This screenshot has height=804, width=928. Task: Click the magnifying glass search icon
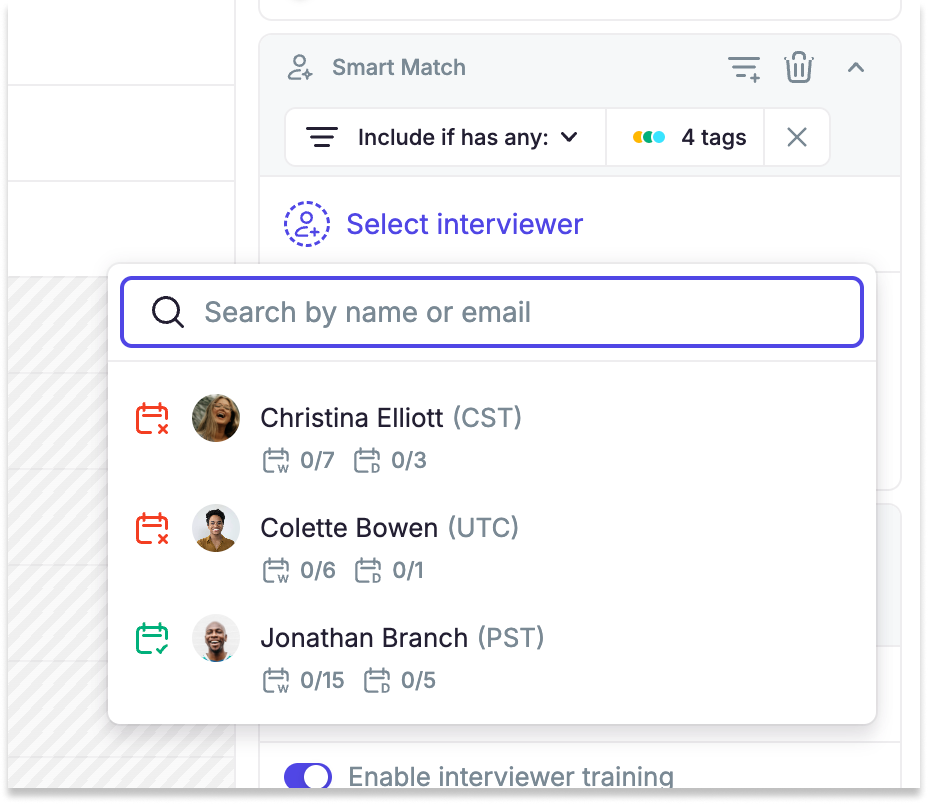[168, 312]
